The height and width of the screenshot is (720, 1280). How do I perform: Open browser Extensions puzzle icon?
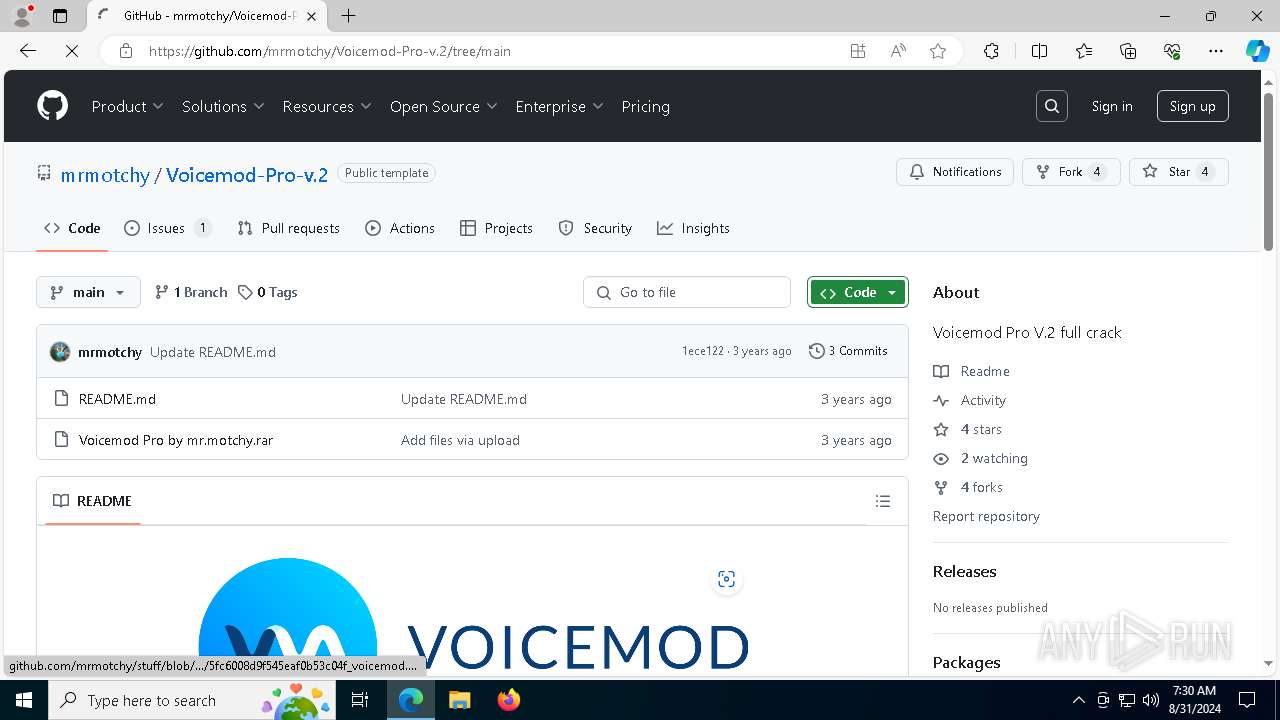pos(991,51)
